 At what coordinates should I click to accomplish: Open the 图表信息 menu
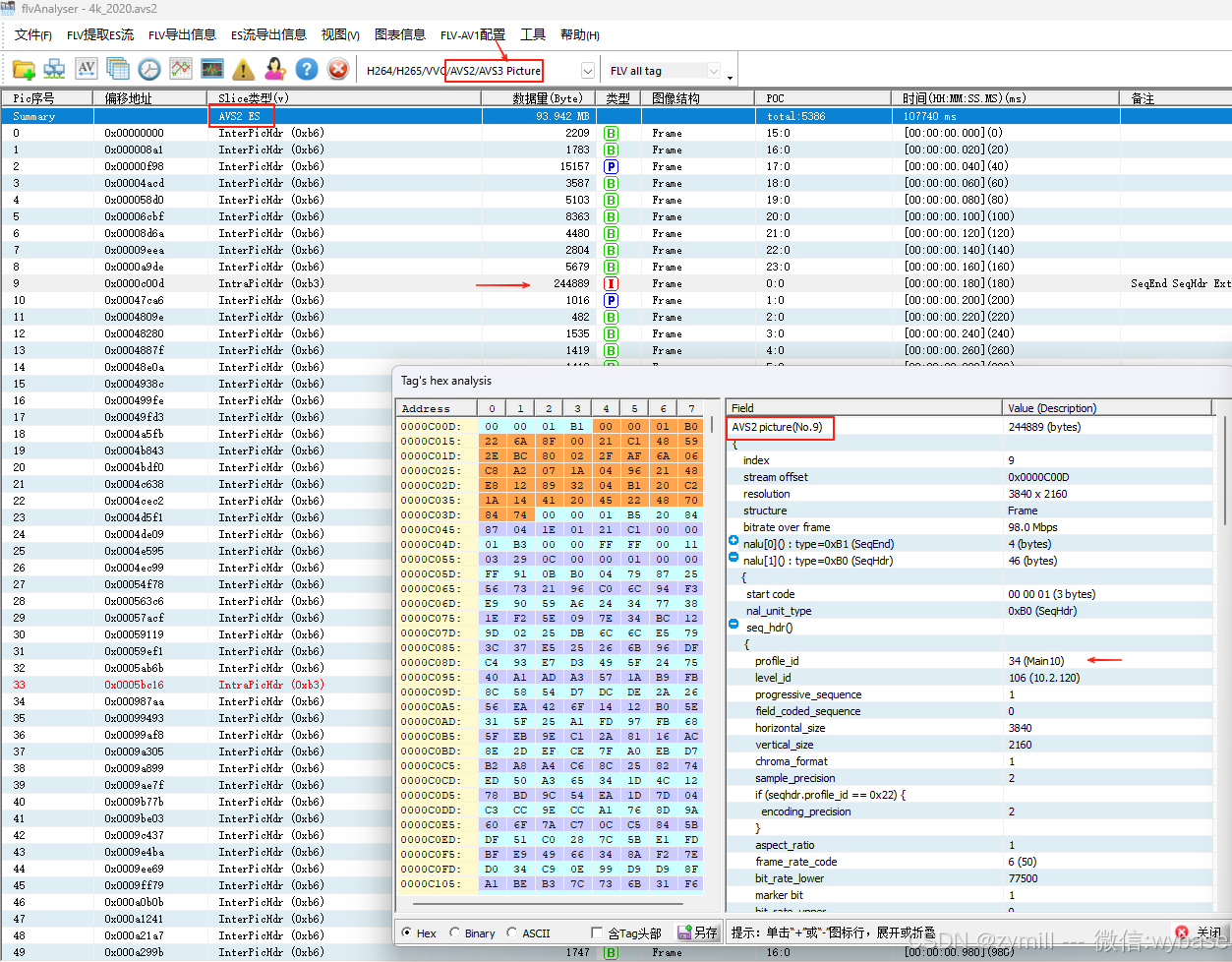pyautogui.click(x=400, y=34)
